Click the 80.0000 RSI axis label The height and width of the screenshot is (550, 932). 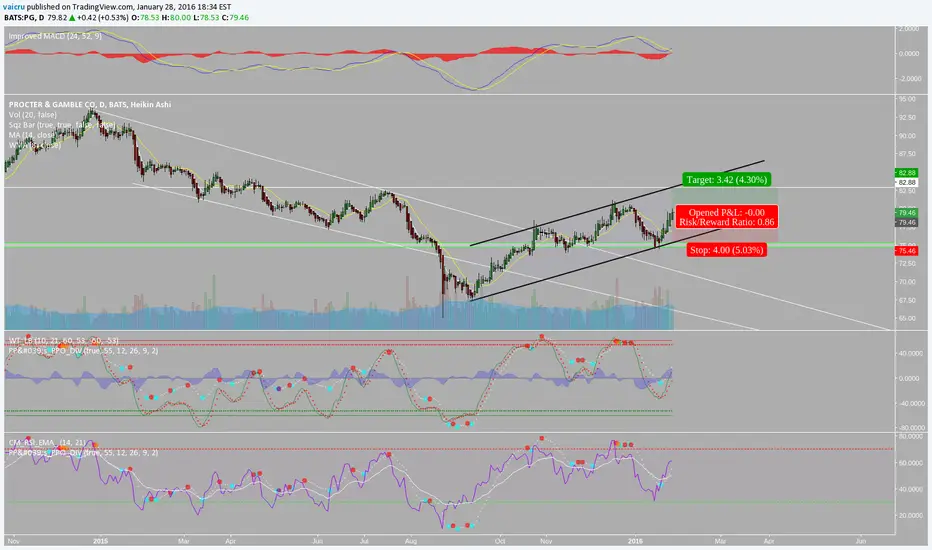coord(911,436)
